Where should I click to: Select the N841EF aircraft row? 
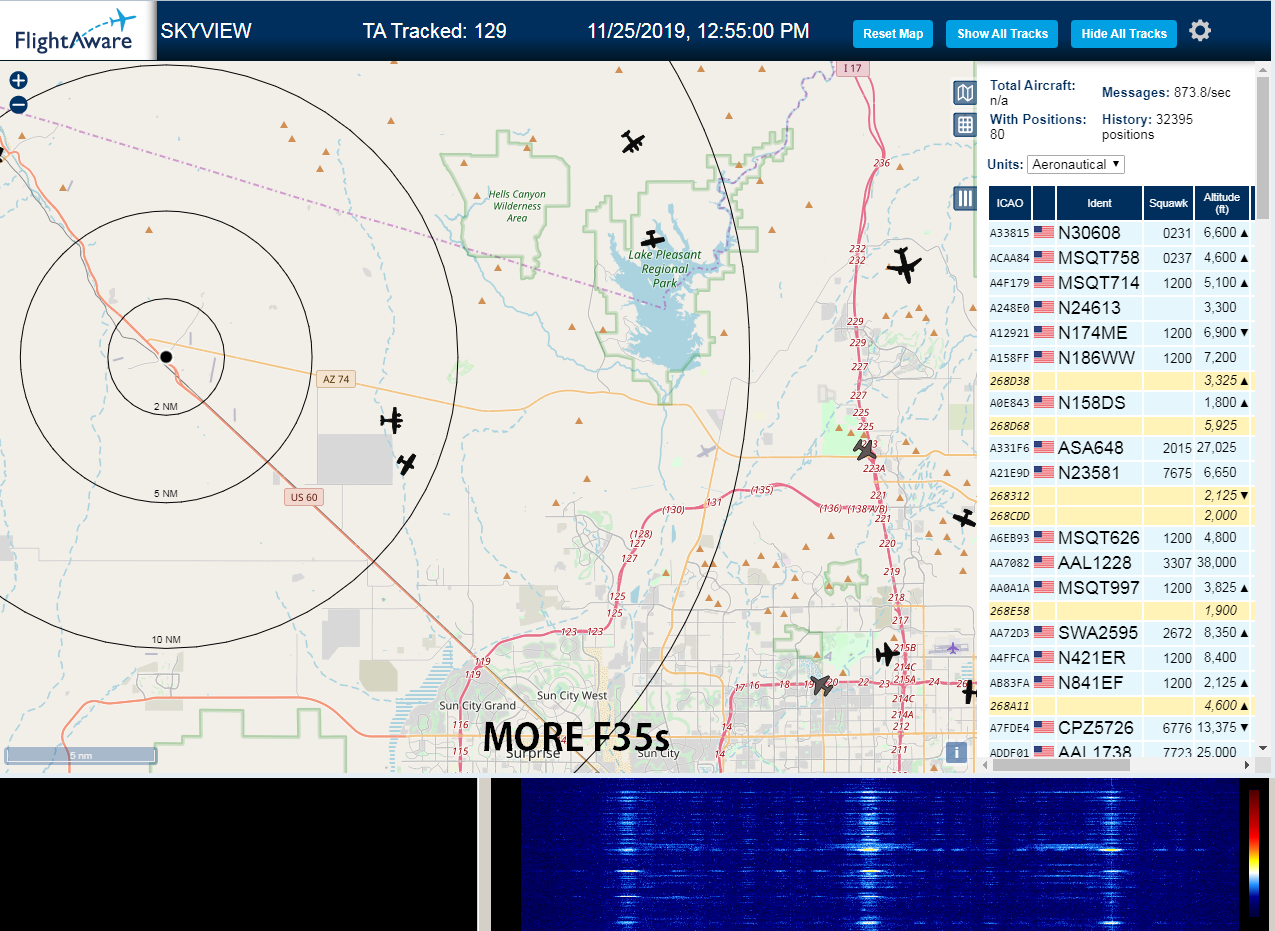coord(1120,682)
